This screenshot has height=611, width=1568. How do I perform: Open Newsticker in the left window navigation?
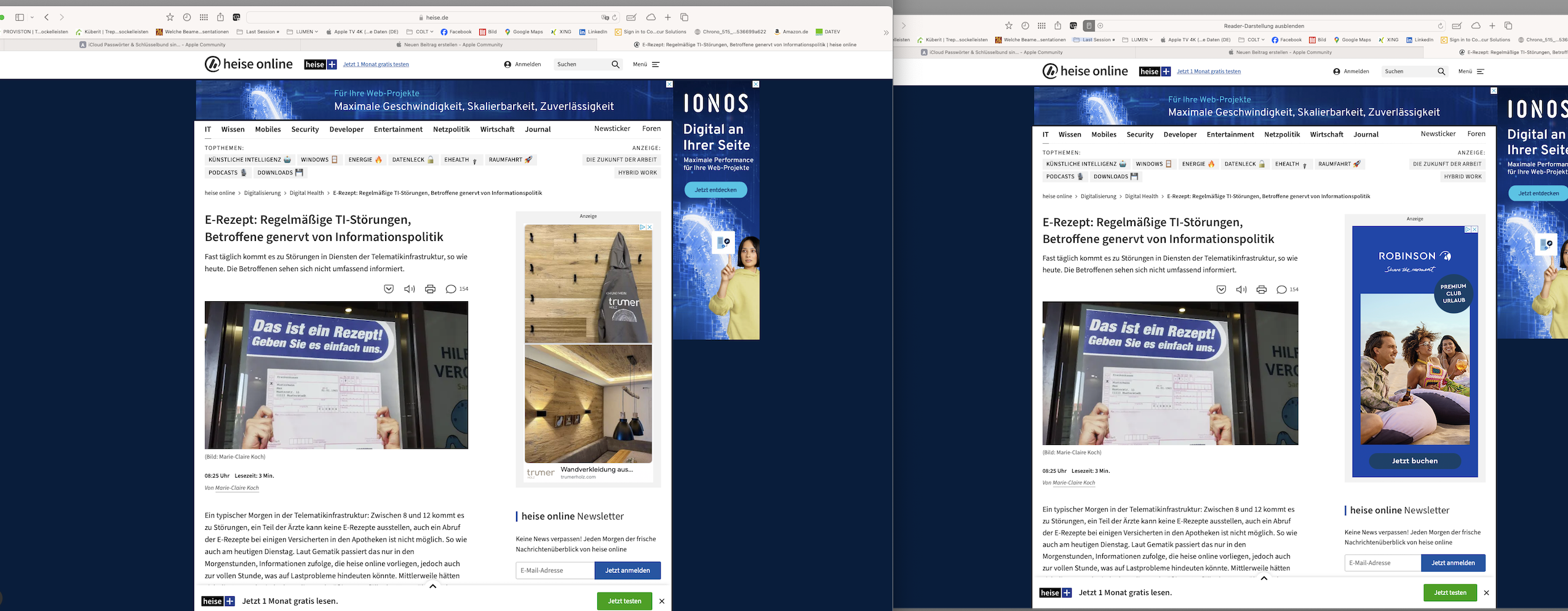point(612,128)
